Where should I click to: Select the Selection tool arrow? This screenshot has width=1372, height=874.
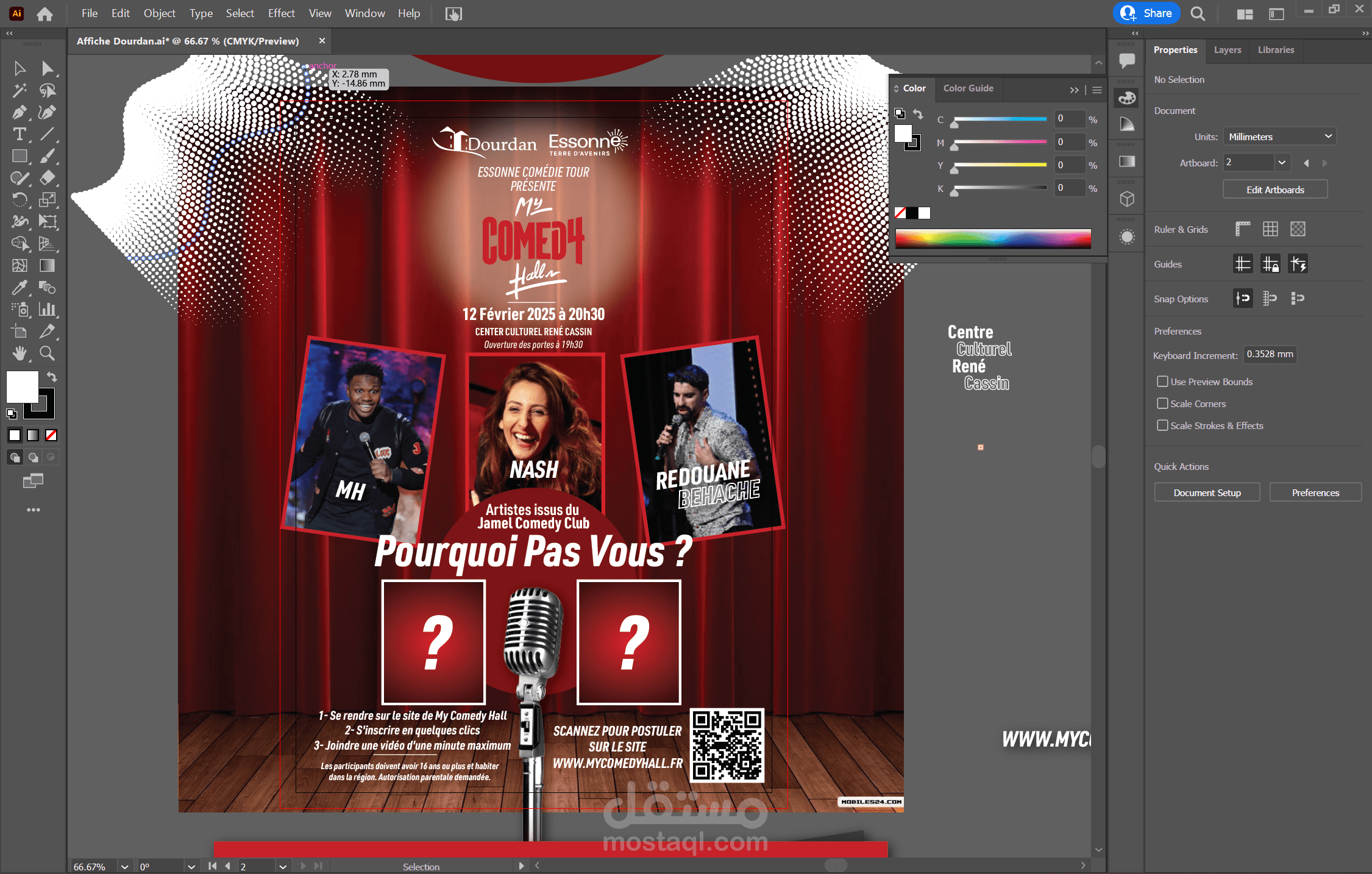(20, 68)
